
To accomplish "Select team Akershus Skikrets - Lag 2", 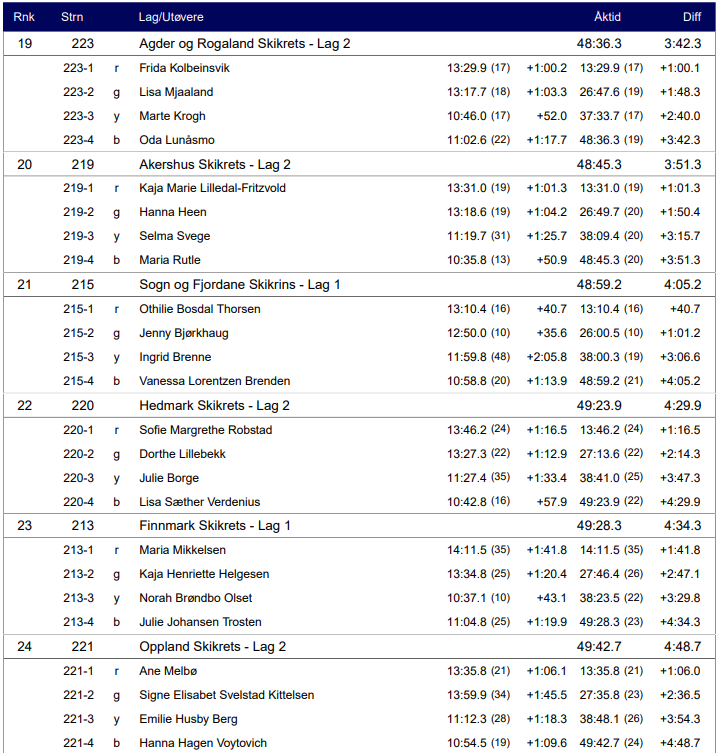I will [x=214, y=164].
